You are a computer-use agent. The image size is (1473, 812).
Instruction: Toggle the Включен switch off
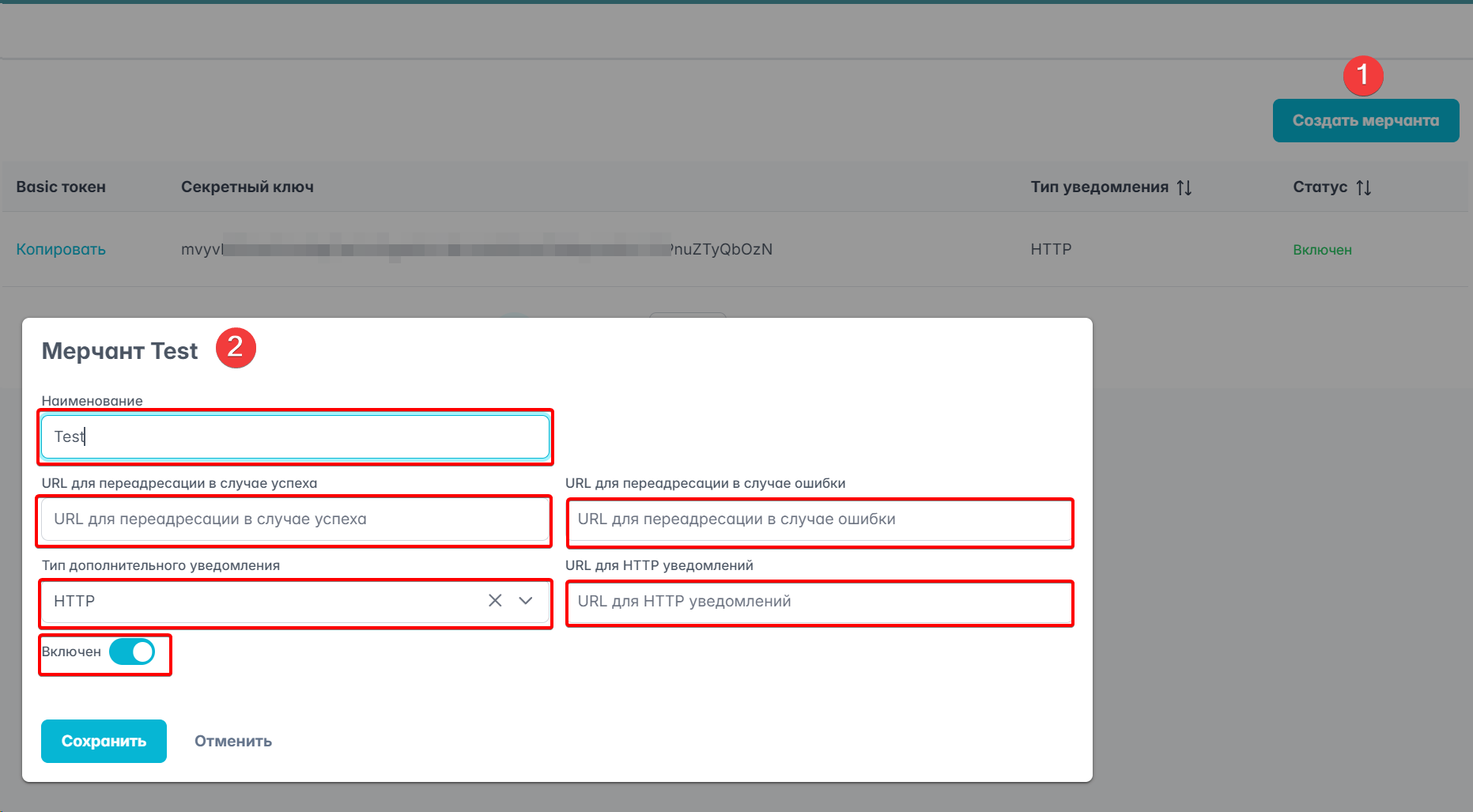click(x=132, y=652)
